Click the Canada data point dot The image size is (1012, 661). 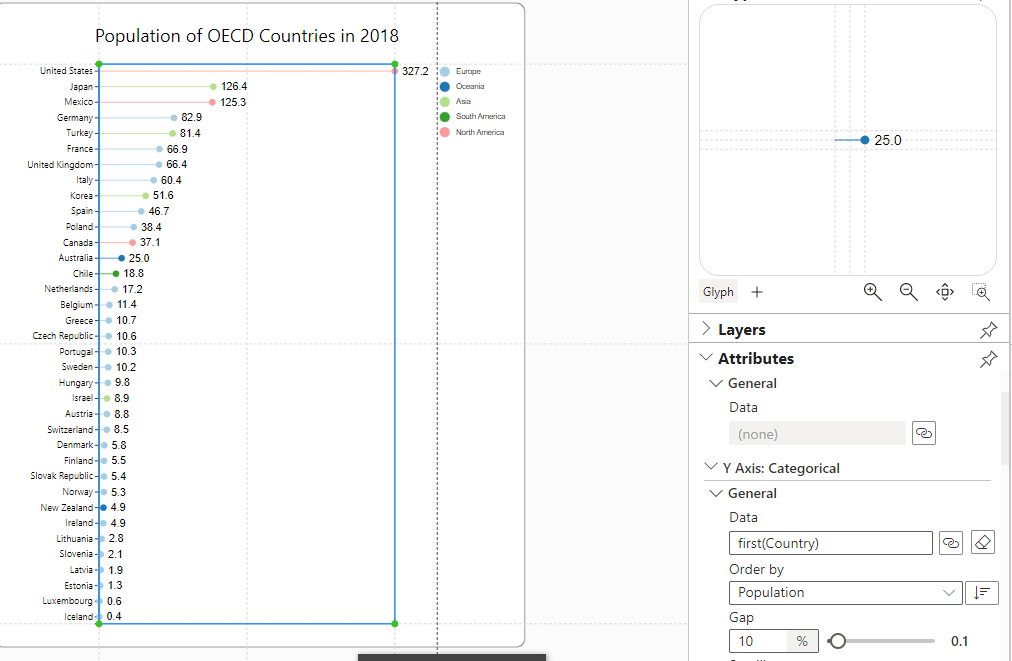click(x=132, y=243)
